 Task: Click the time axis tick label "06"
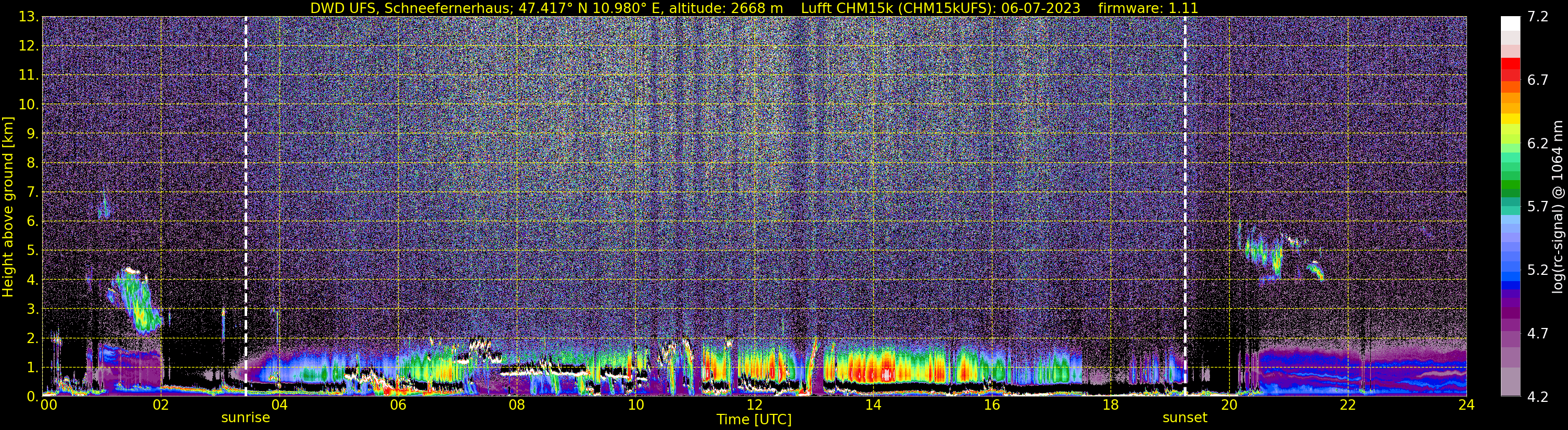click(398, 405)
